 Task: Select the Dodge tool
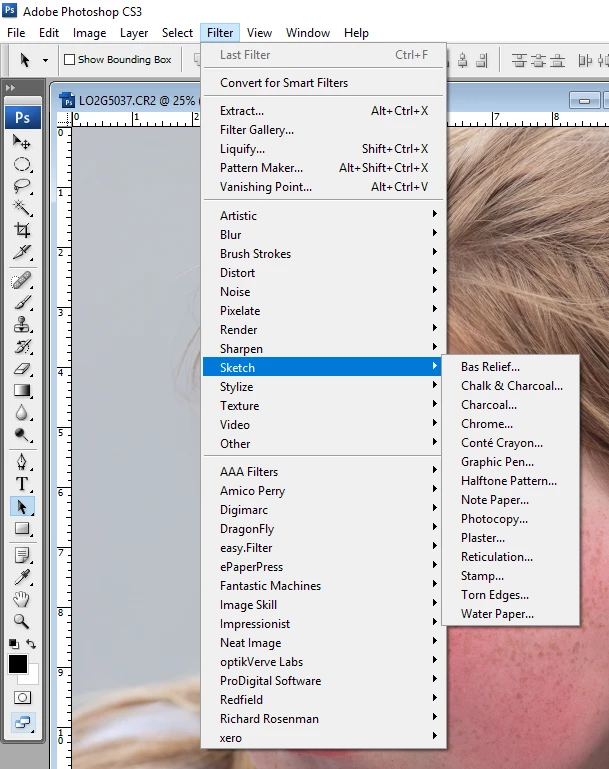coord(22,435)
